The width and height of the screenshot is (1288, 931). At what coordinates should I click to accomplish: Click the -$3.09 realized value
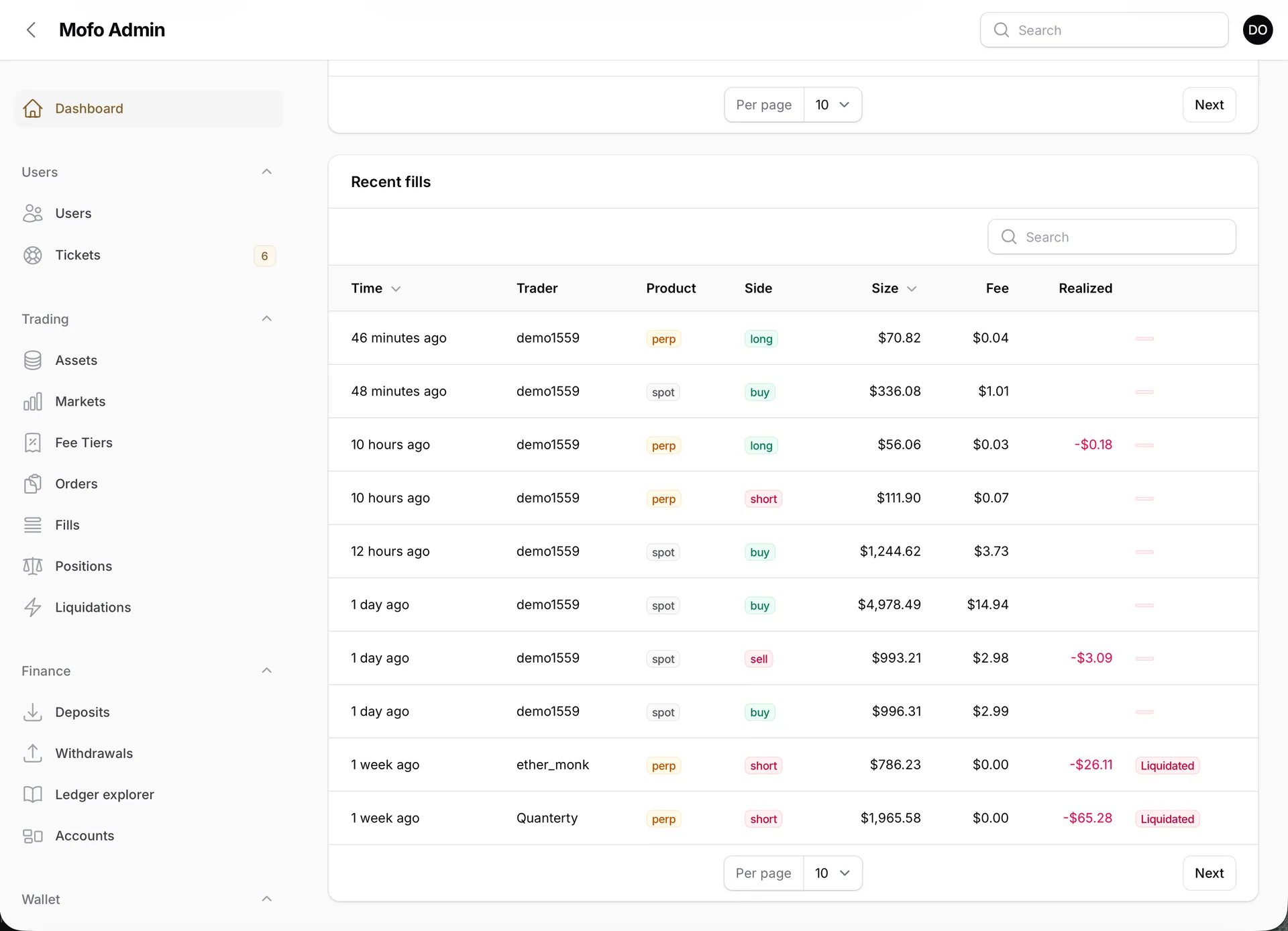[x=1091, y=658]
